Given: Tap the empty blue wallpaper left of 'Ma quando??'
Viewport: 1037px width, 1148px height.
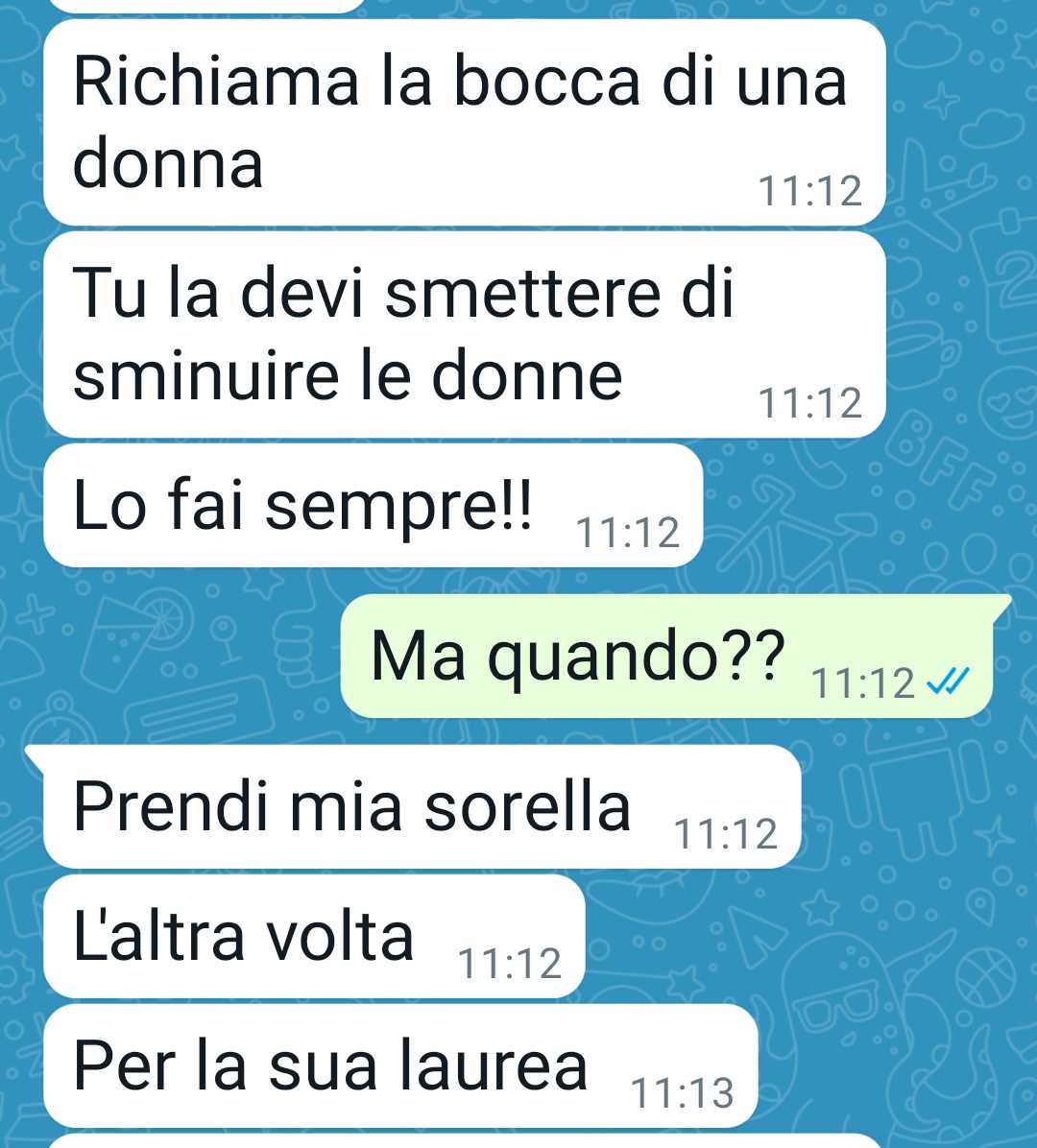Looking at the screenshot, I should click(x=168, y=656).
